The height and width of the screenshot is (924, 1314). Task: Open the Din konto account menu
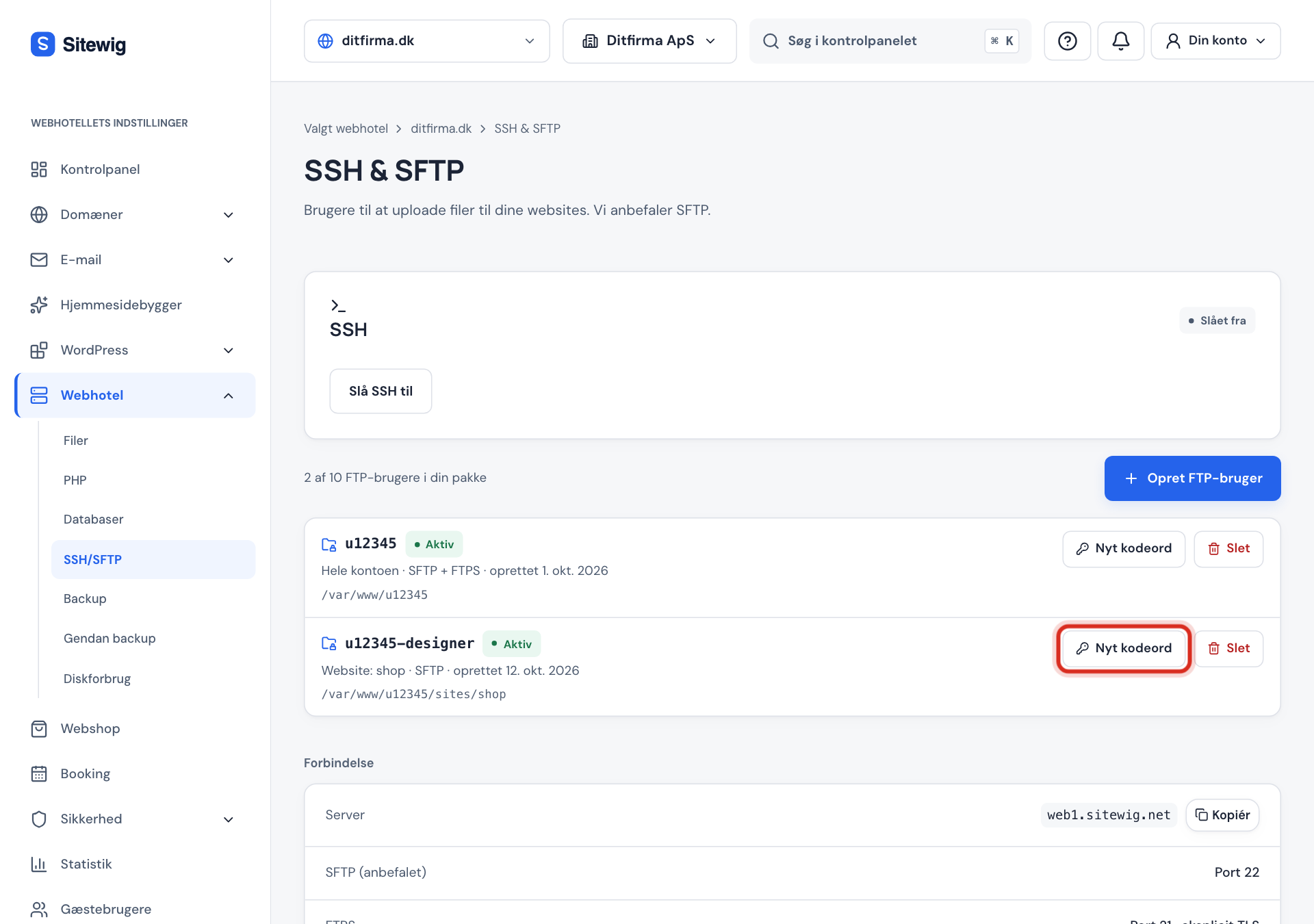point(1215,41)
